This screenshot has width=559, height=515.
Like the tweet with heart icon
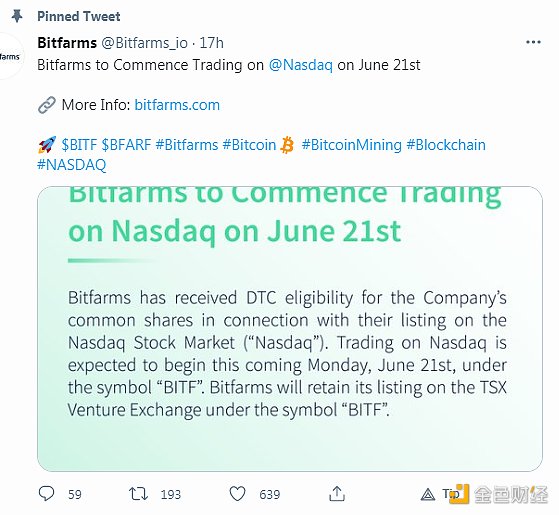click(237, 494)
